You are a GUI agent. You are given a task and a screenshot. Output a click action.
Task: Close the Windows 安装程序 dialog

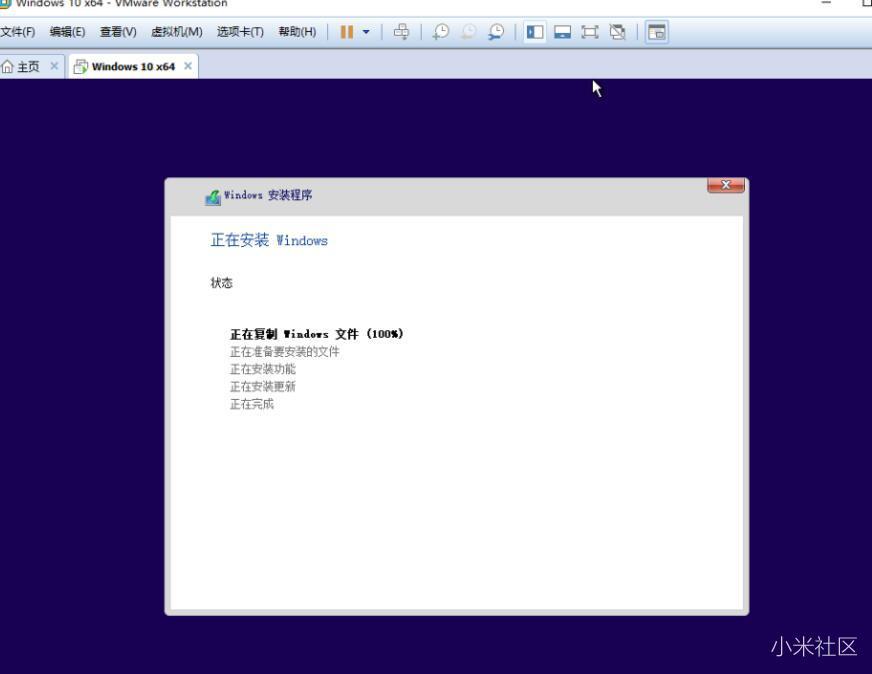click(726, 185)
